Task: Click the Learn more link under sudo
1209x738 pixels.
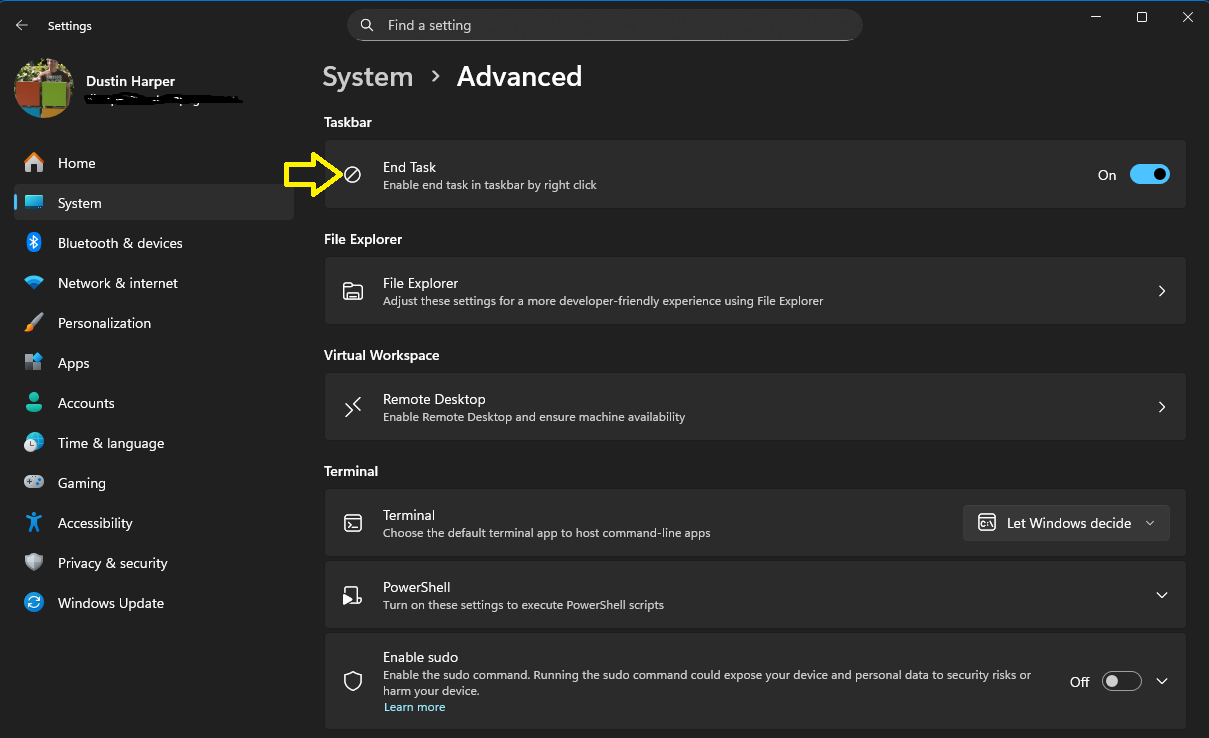Action: 414,707
